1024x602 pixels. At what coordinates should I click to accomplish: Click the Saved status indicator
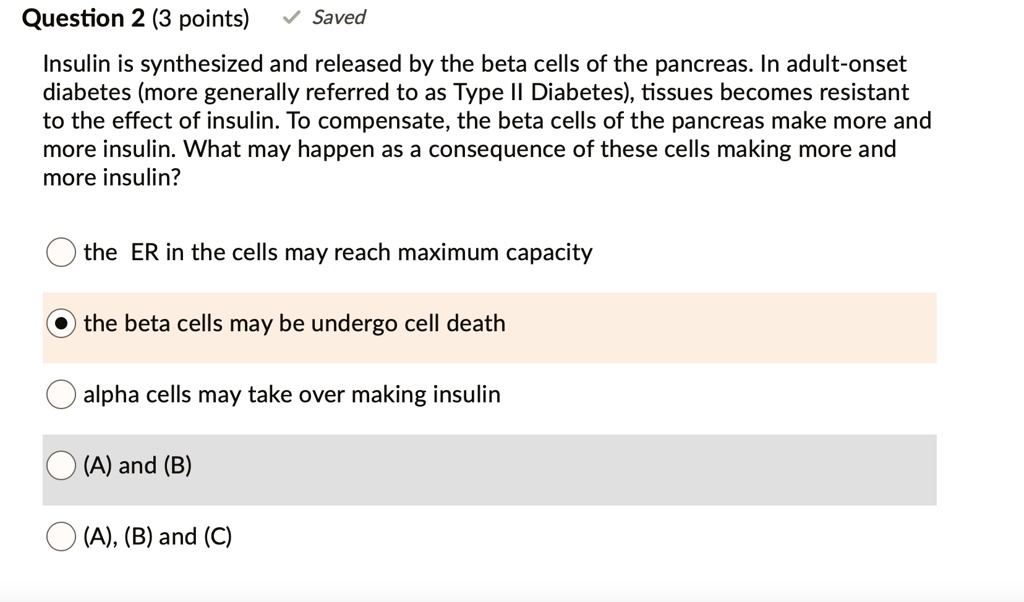[x=325, y=17]
